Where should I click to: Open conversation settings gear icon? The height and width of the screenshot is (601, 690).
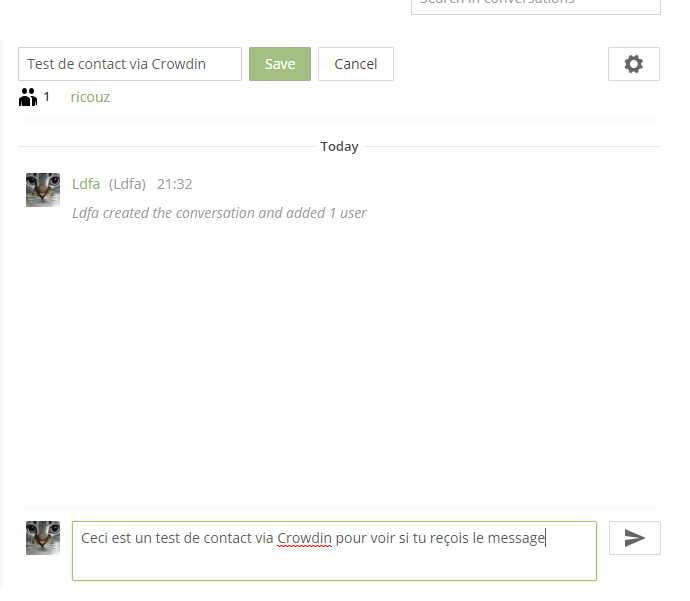pyautogui.click(x=634, y=64)
